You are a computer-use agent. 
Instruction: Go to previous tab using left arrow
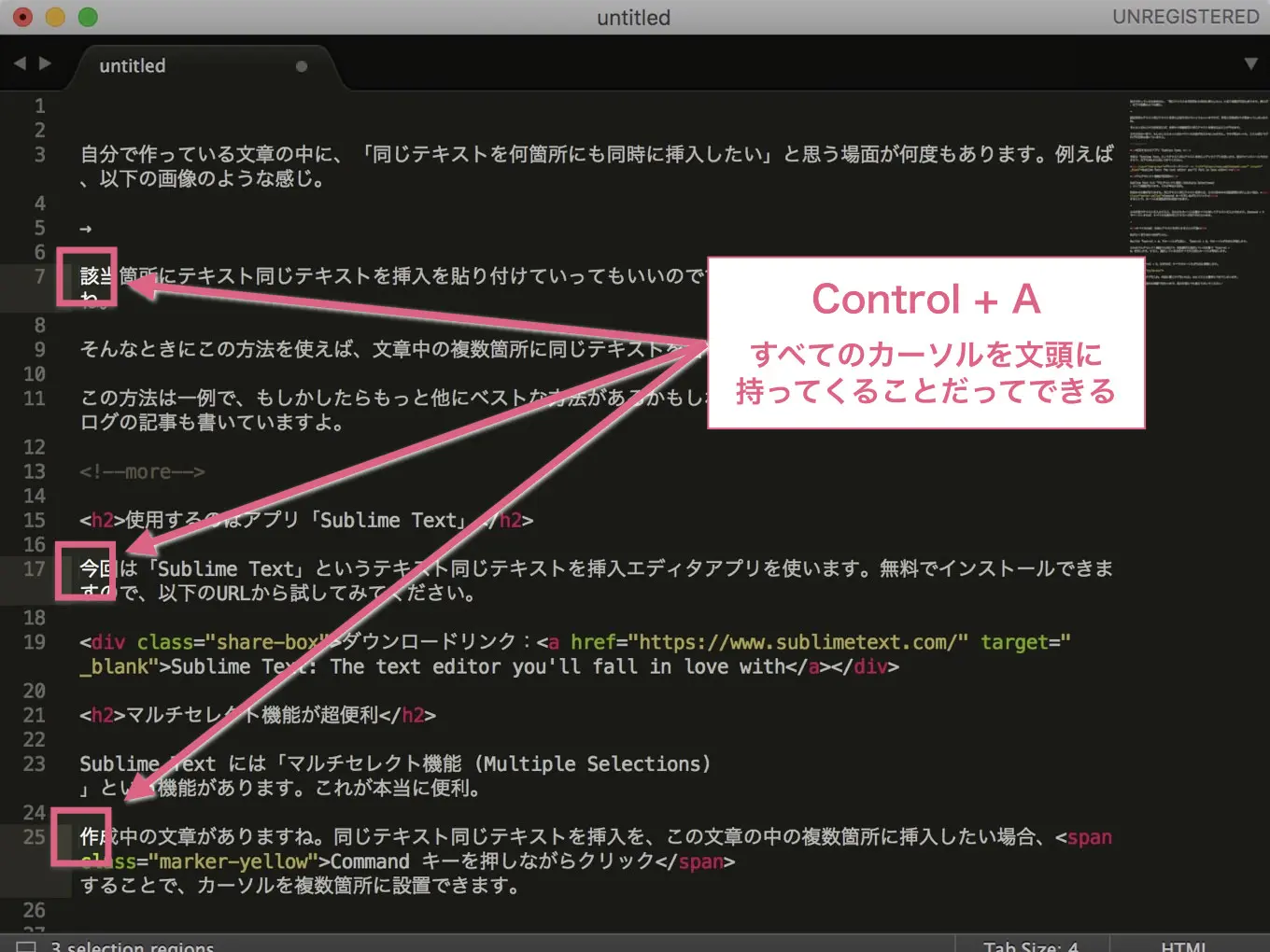20,63
